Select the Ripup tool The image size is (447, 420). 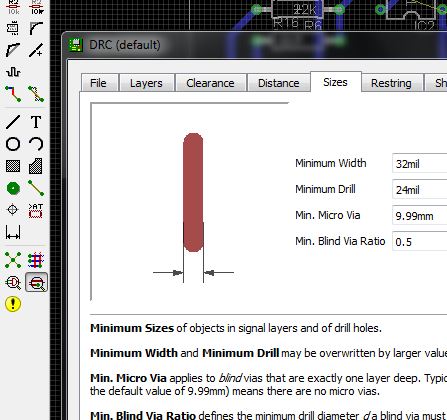36,94
